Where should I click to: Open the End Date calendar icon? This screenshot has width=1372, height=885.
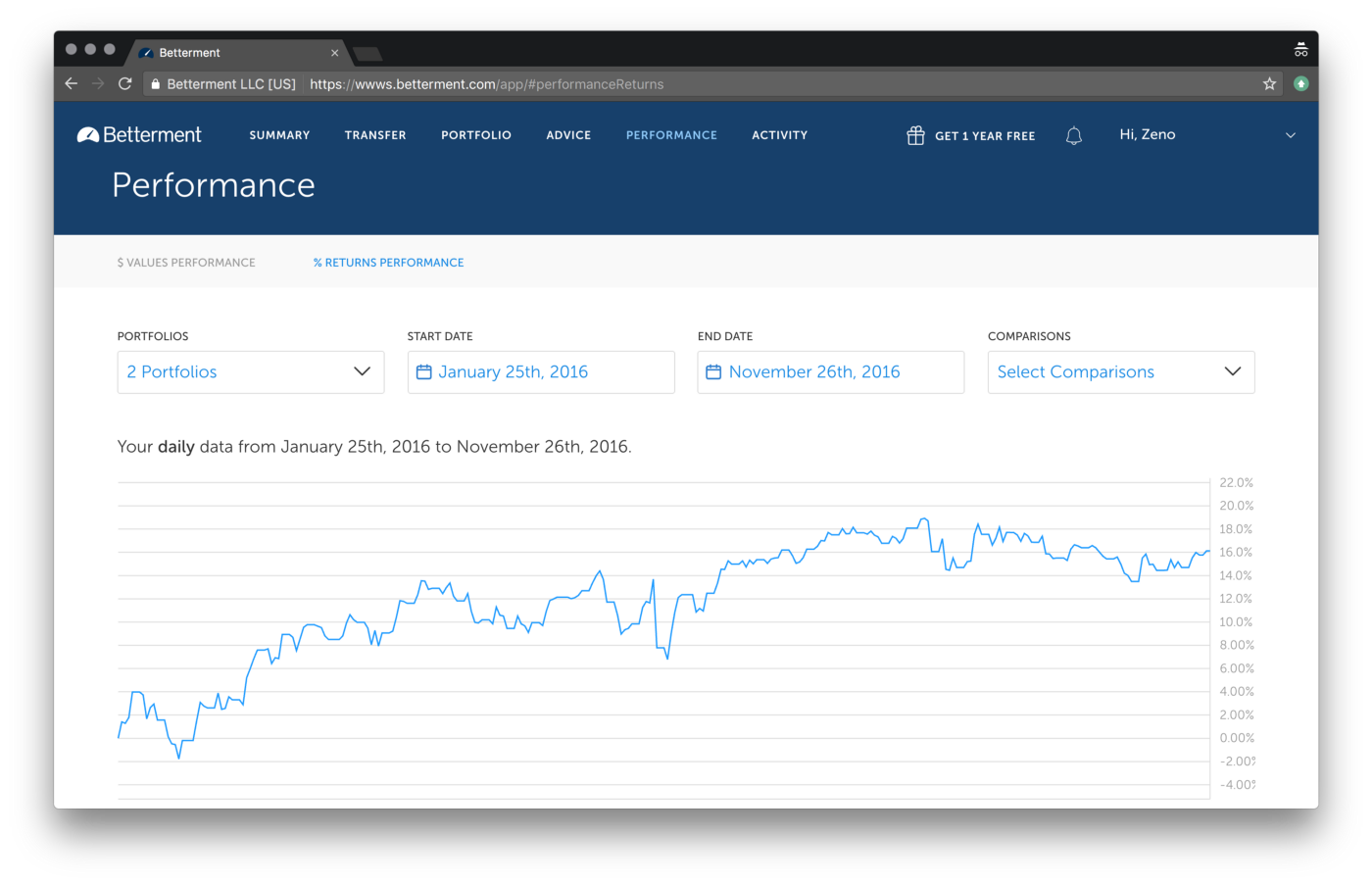pyautogui.click(x=714, y=371)
